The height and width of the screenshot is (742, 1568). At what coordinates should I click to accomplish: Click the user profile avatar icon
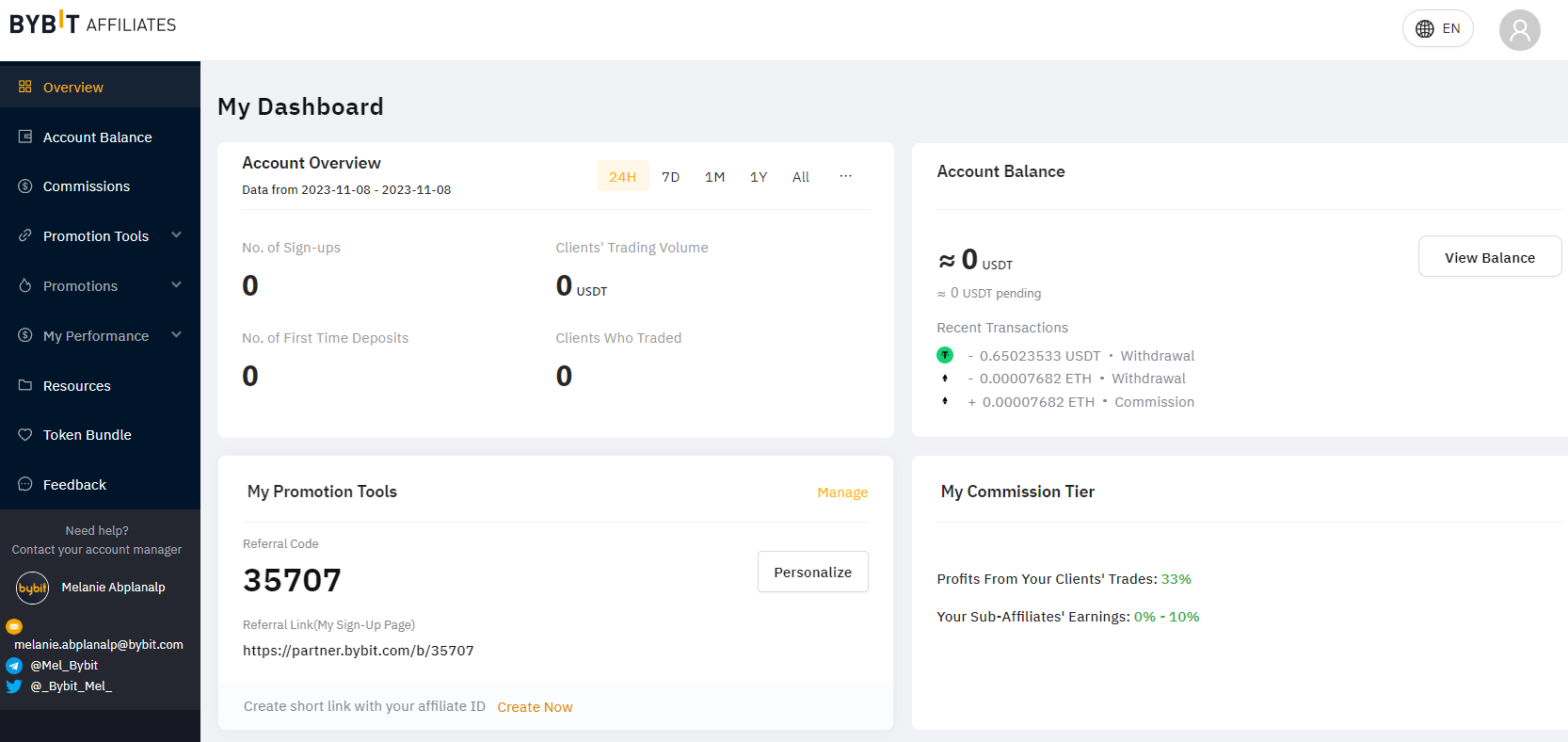[1520, 30]
